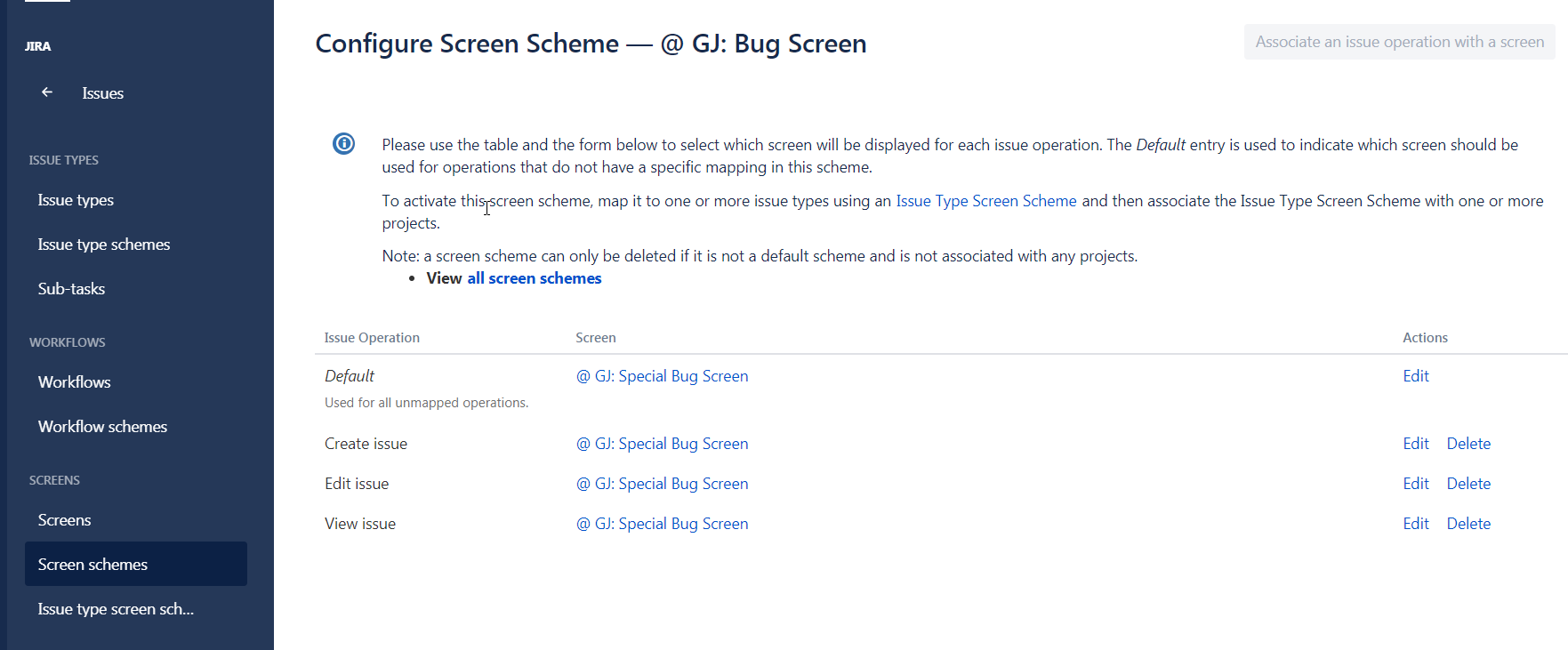Edit the Create issue mapping
This screenshot has width=1568, height=650.
[1416, 444]
